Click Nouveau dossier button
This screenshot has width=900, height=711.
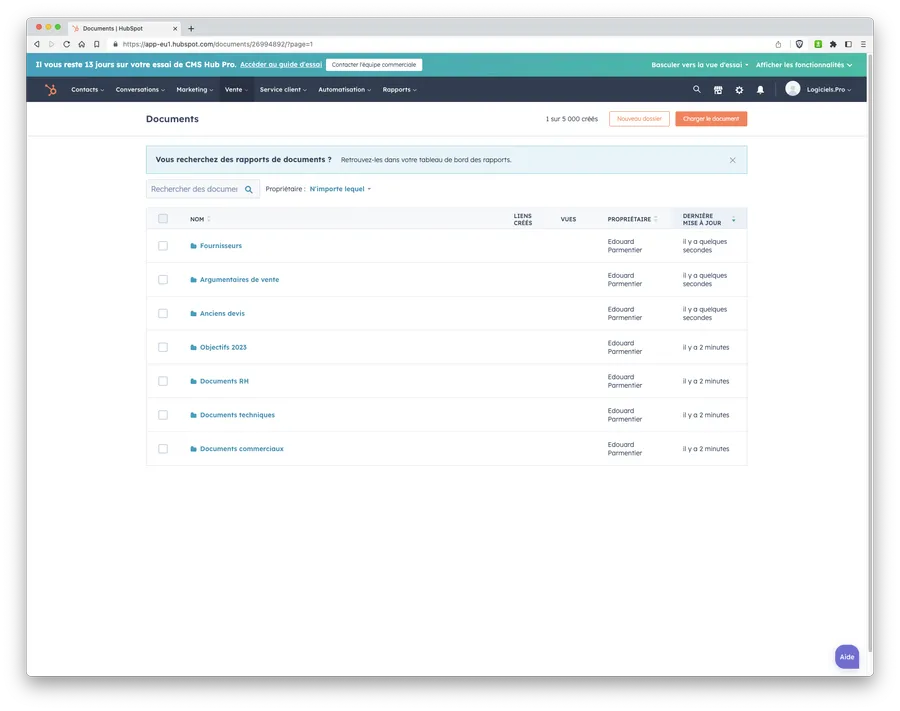pyautogui.click(x=639, y=119)
